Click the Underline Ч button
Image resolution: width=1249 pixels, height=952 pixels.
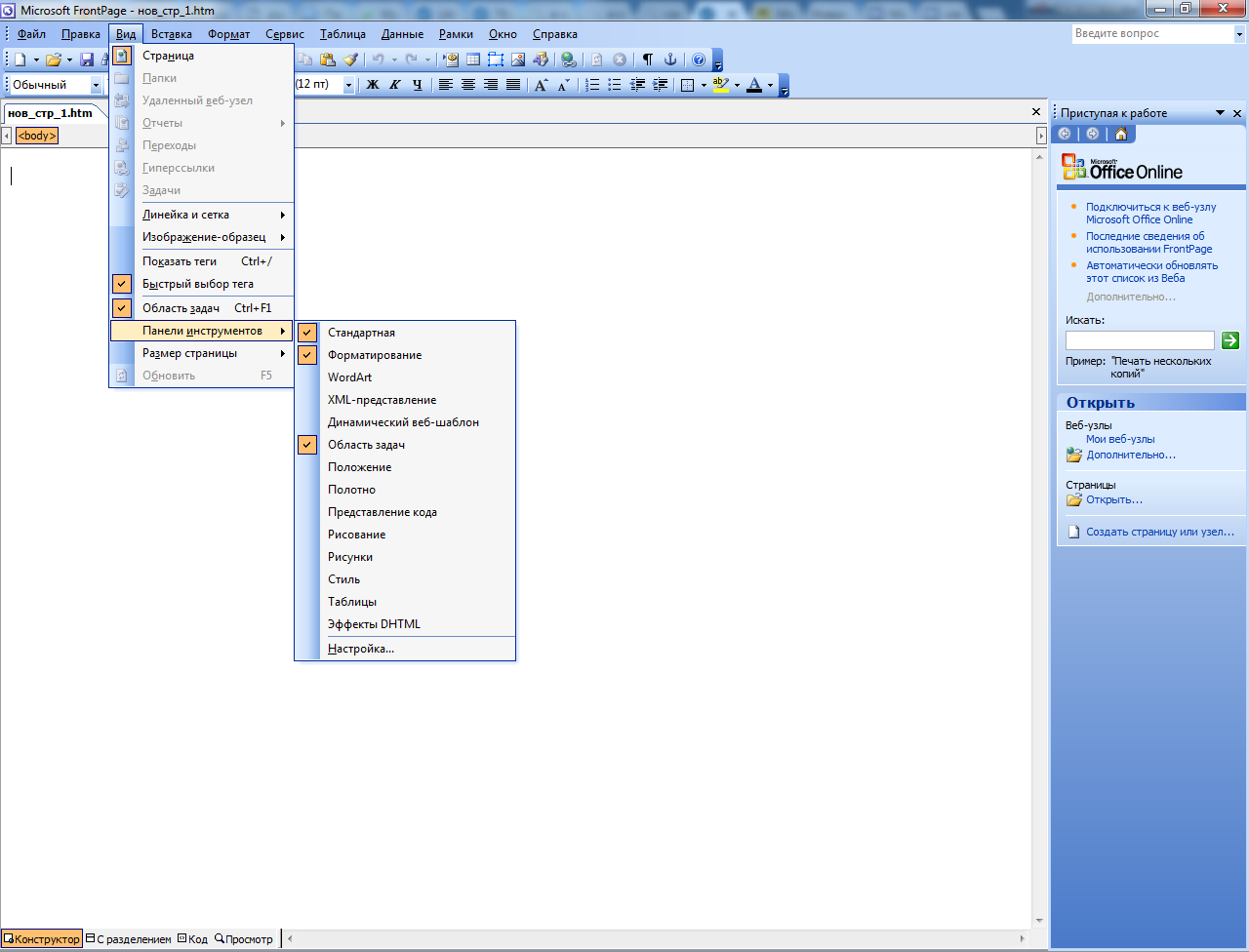click(x=418, y=85)
